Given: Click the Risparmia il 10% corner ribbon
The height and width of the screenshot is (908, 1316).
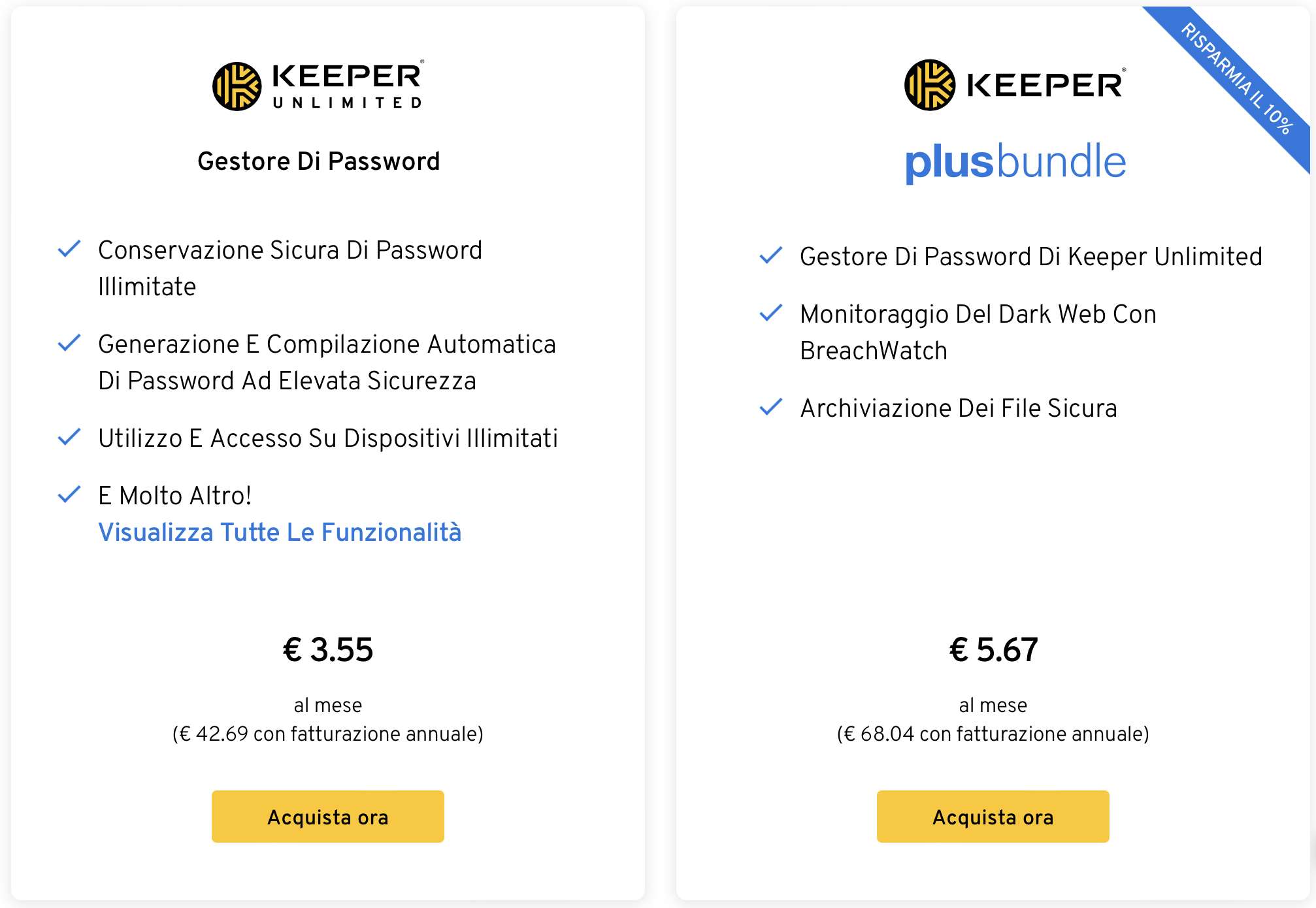Looking at the screenshot, I should point(1236,79).
